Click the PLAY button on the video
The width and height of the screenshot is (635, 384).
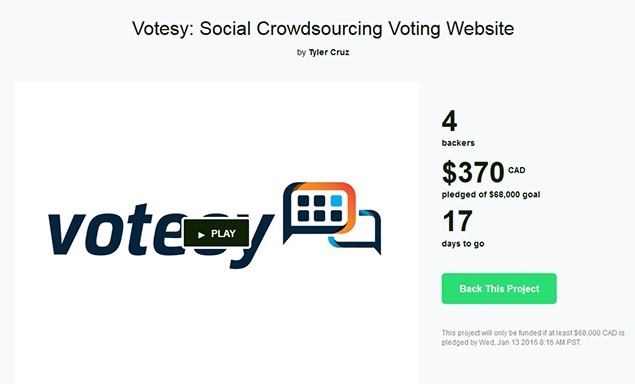[216, 233]
